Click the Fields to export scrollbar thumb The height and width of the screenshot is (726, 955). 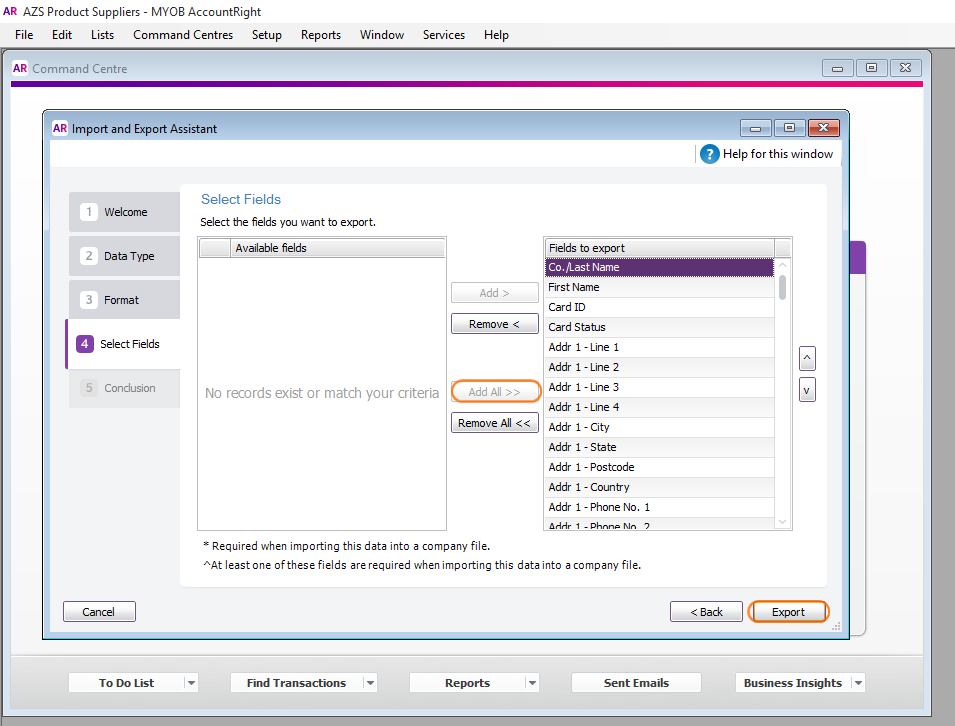click(x=783, y=287)
